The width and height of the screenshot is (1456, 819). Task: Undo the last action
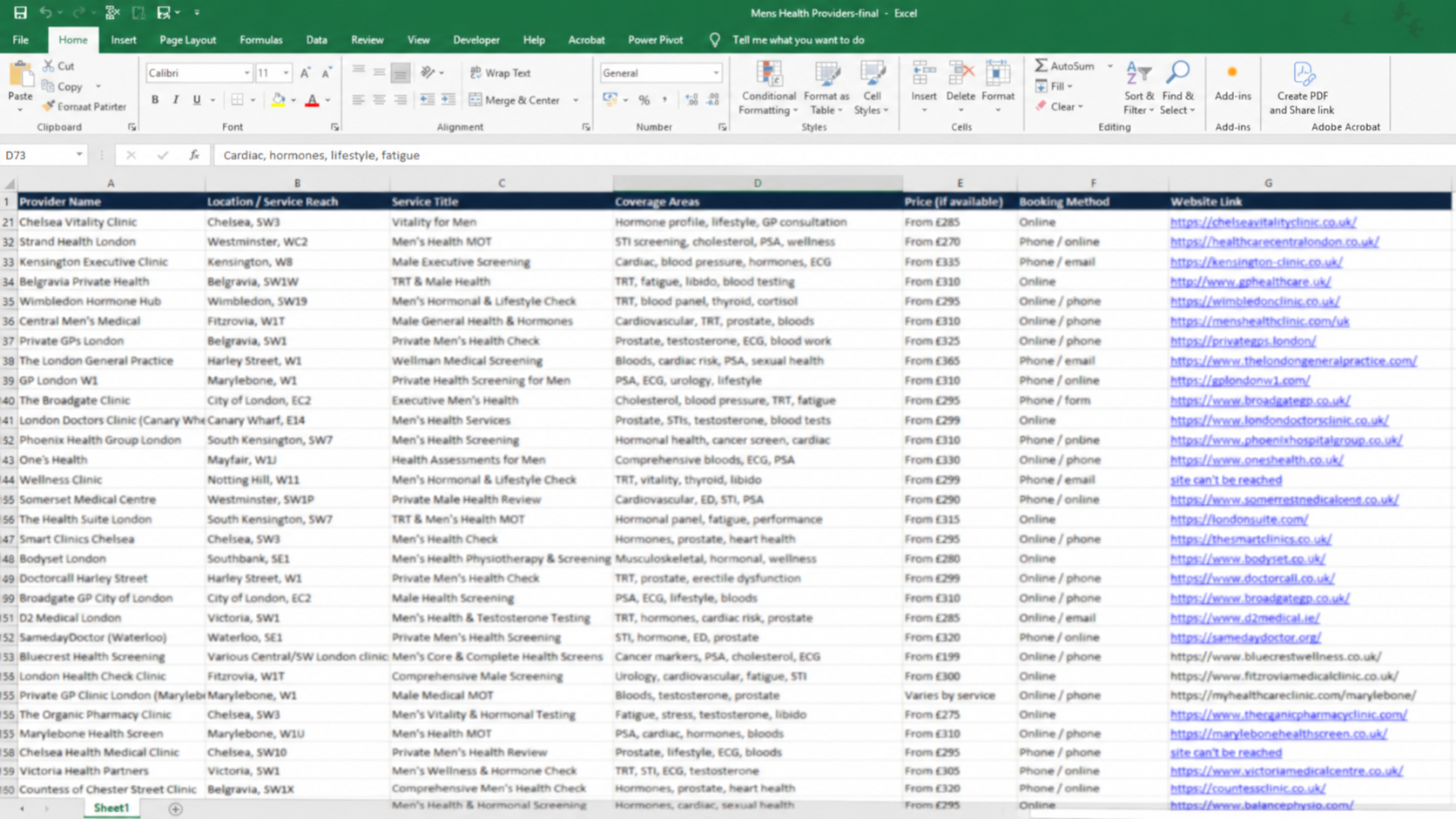click(45, 12)
